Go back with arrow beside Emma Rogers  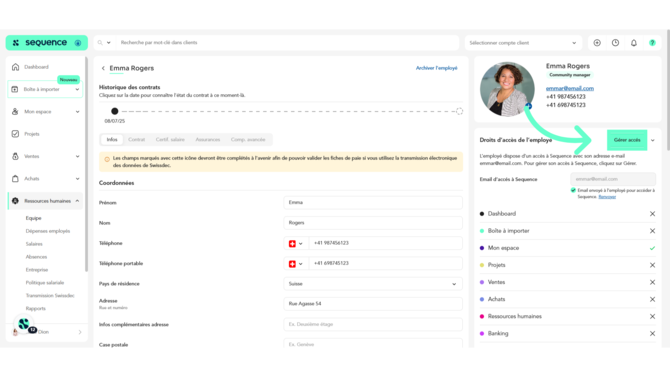(x=103, y=68)
